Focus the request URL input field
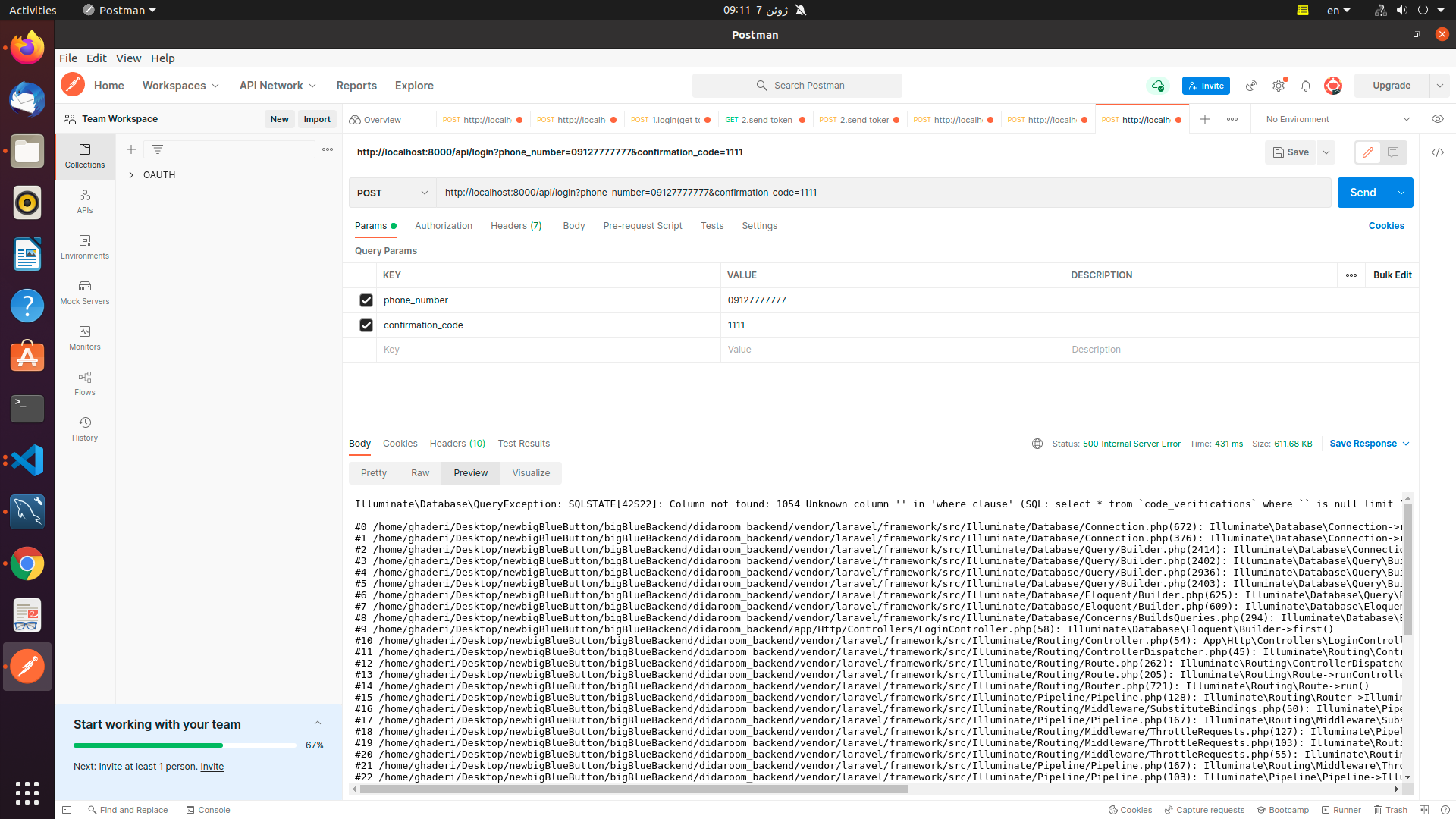This screenshot has height=819, width=1456. pyautogui.click(x=883, y=193)
